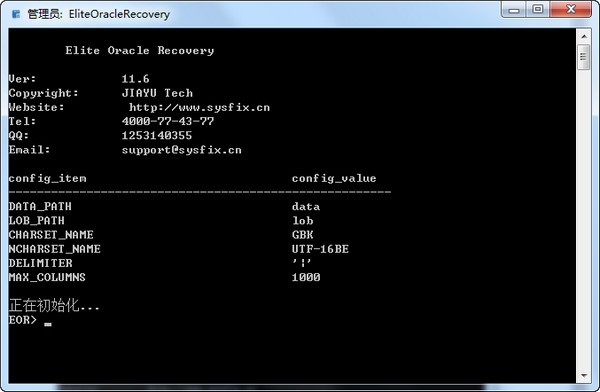Click the Tel number 4000-77-43-77
The height and width of the screenshot is (392, 600).
168,121
